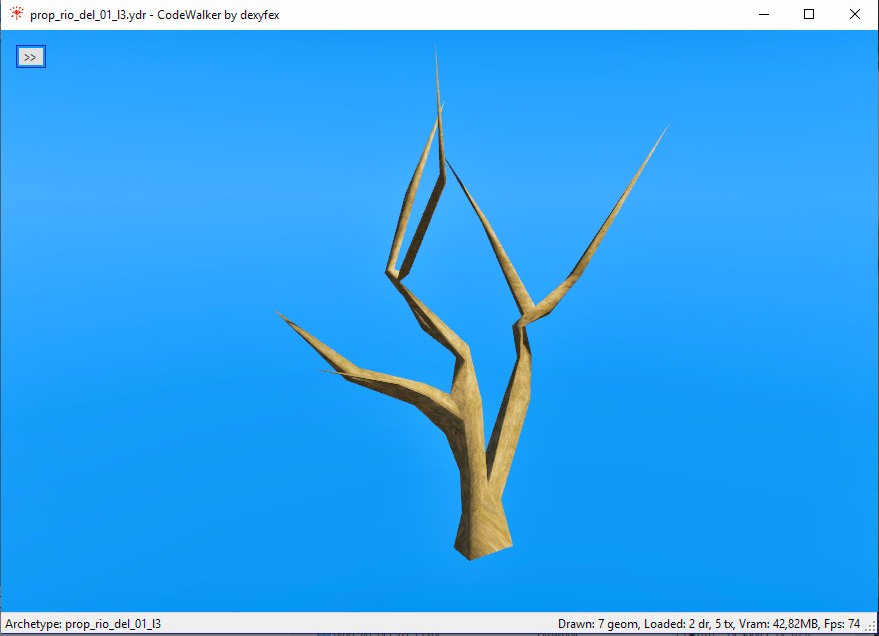Close the CodeWalker window
The height and width of the screenshot is (636, 879).
(854, 14)
